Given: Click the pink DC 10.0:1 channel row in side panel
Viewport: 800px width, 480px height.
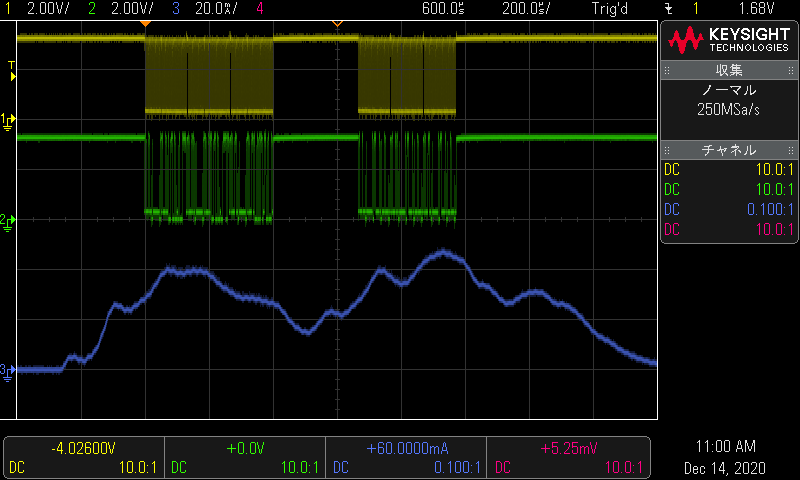Looking at the screenshot, I should click(x=729, y=229).
